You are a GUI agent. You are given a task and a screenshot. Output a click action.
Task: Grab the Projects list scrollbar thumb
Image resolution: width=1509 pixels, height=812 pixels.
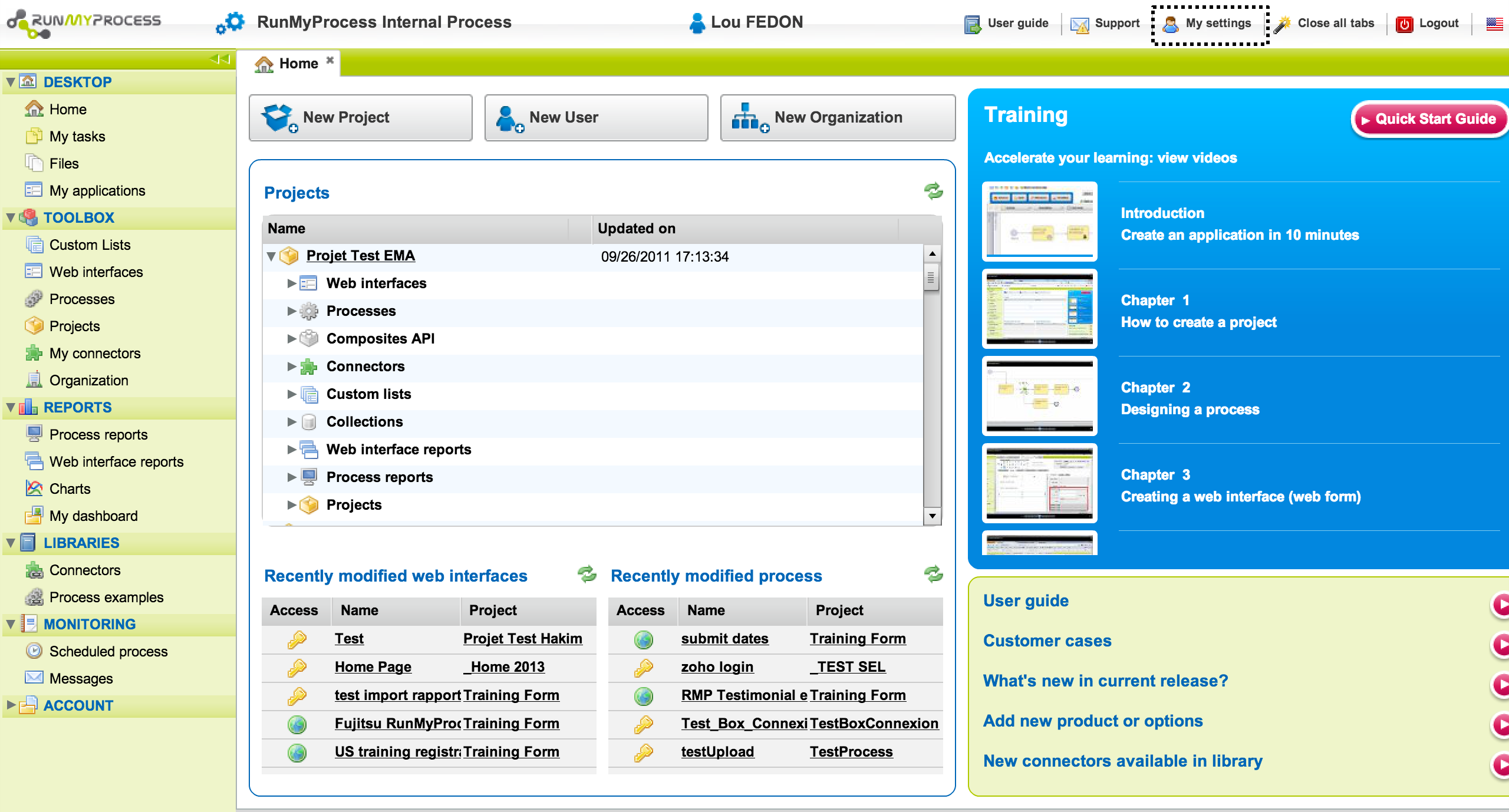coord(931,277)
